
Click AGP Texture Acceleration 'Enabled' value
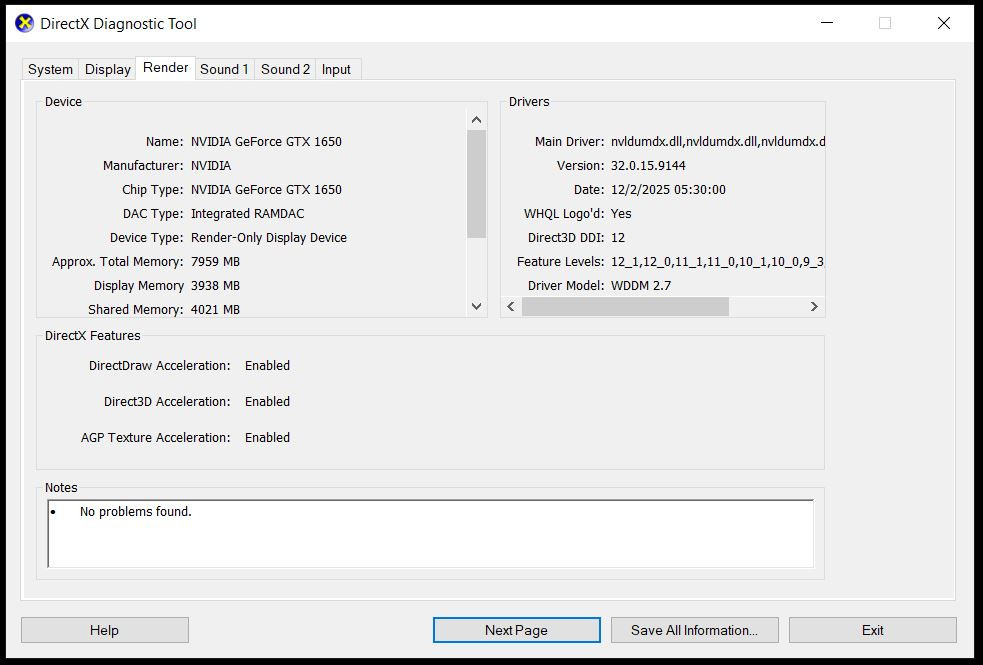(267, 437)
